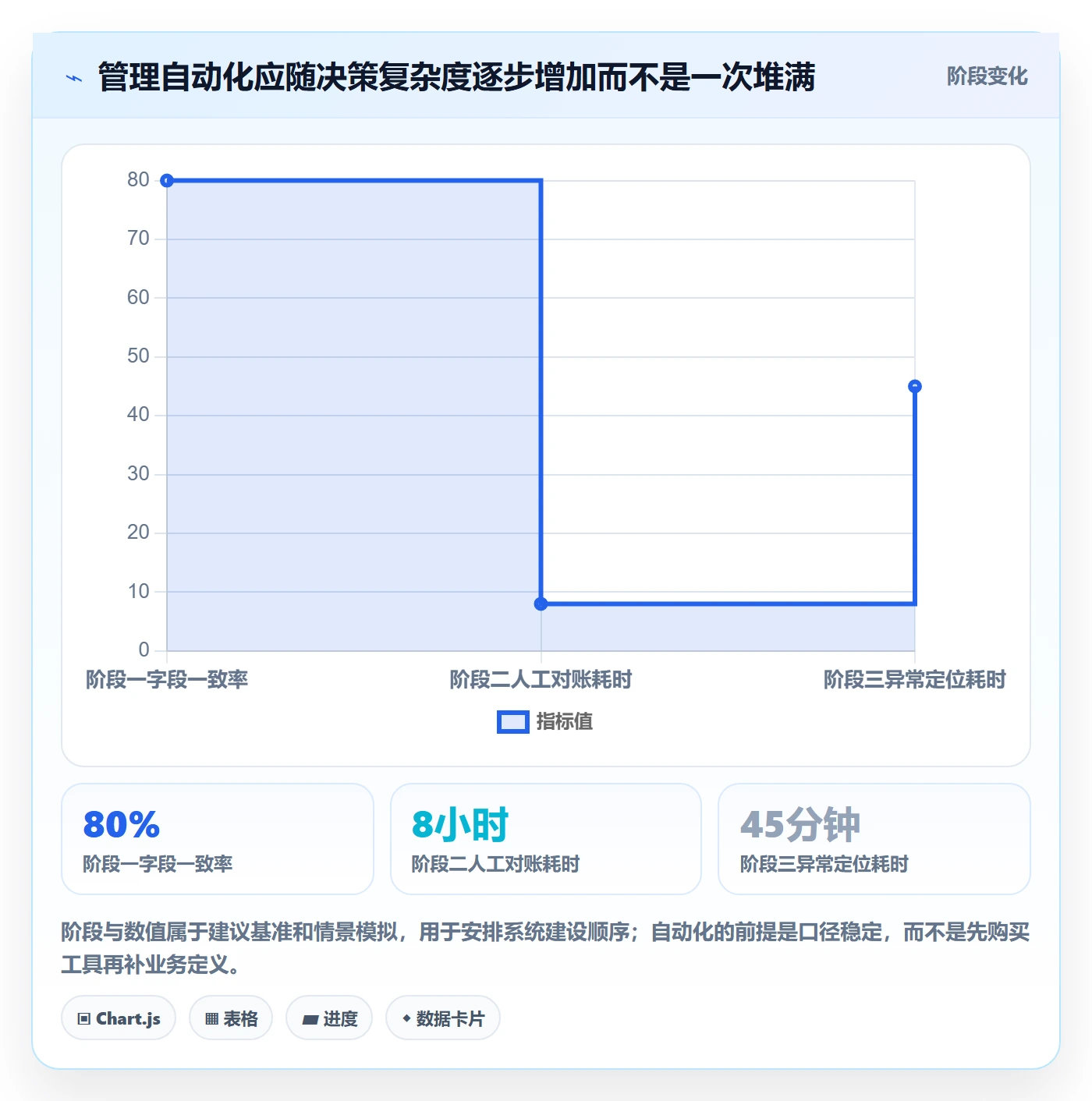This screenshot has height=1101, width=1092.
Task: Click the description paragraph starting 阶段与数值
Action: tap(546, 948)
